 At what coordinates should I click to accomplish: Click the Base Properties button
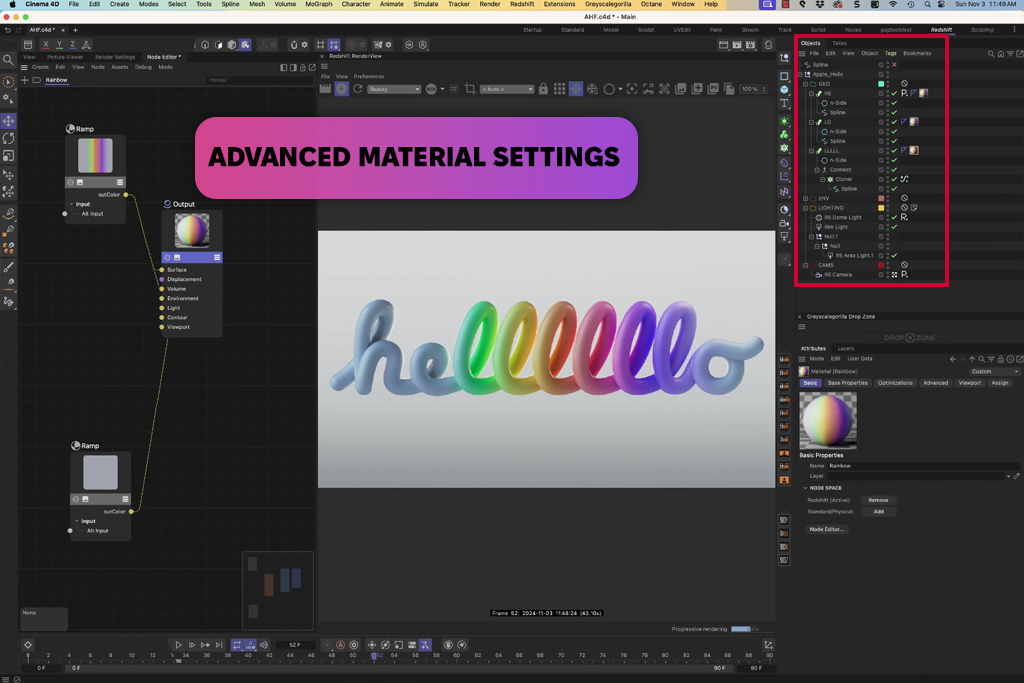coord(847,383)
